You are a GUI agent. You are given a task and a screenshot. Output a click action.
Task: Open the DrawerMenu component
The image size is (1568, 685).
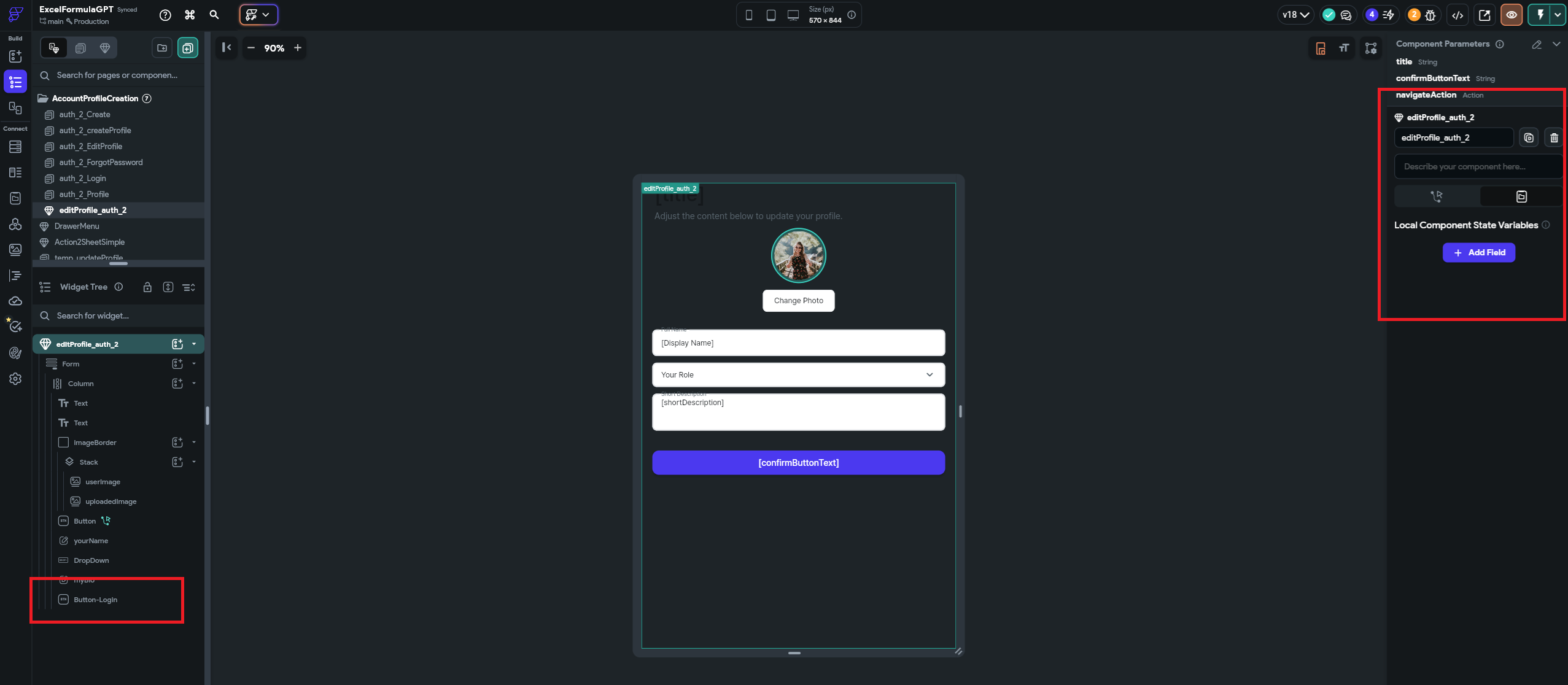tap(77, 226)
